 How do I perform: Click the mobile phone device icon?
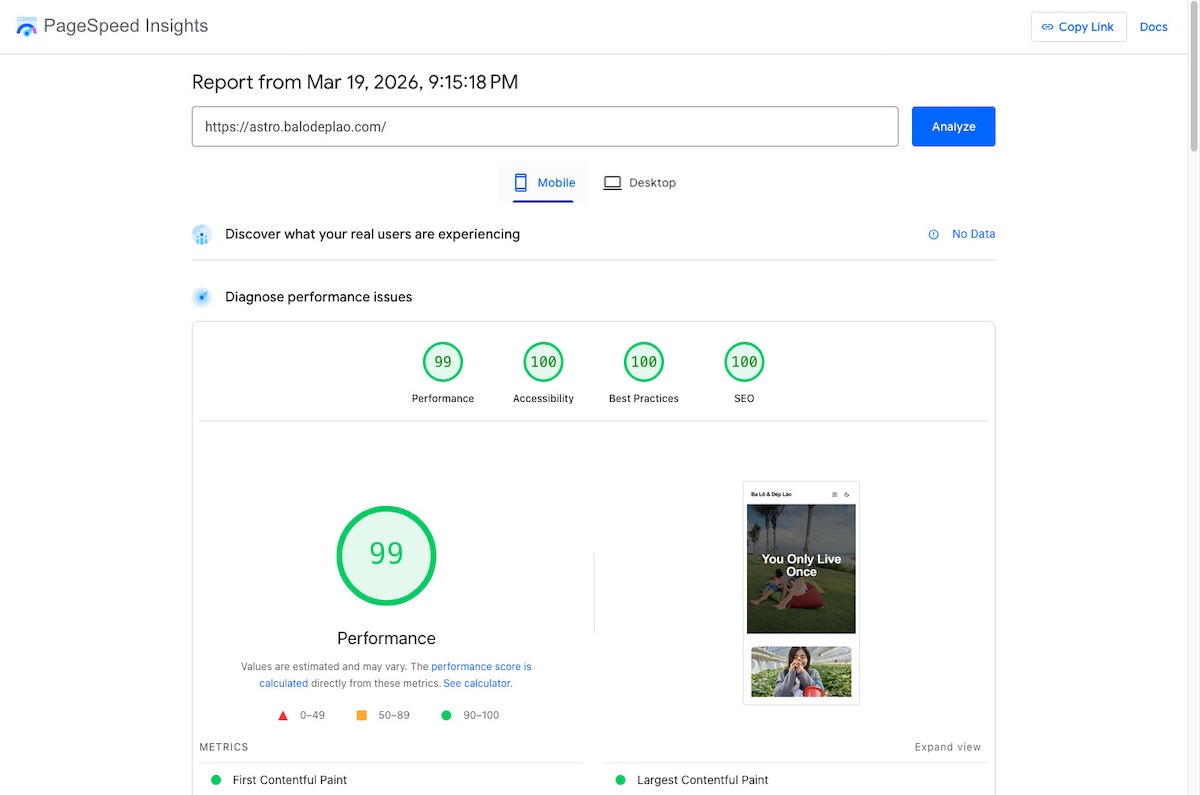coord(520,183)
